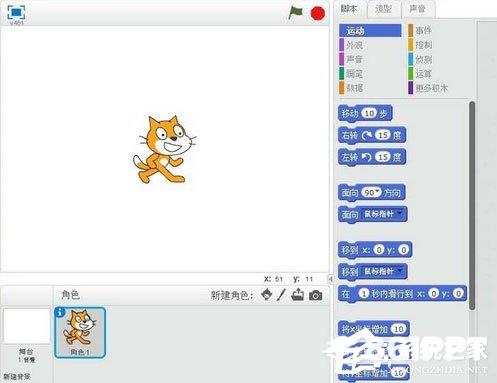Select the 角色1 cat sprite thumbnail
The image size is (497, 383).
click(80, 332)
